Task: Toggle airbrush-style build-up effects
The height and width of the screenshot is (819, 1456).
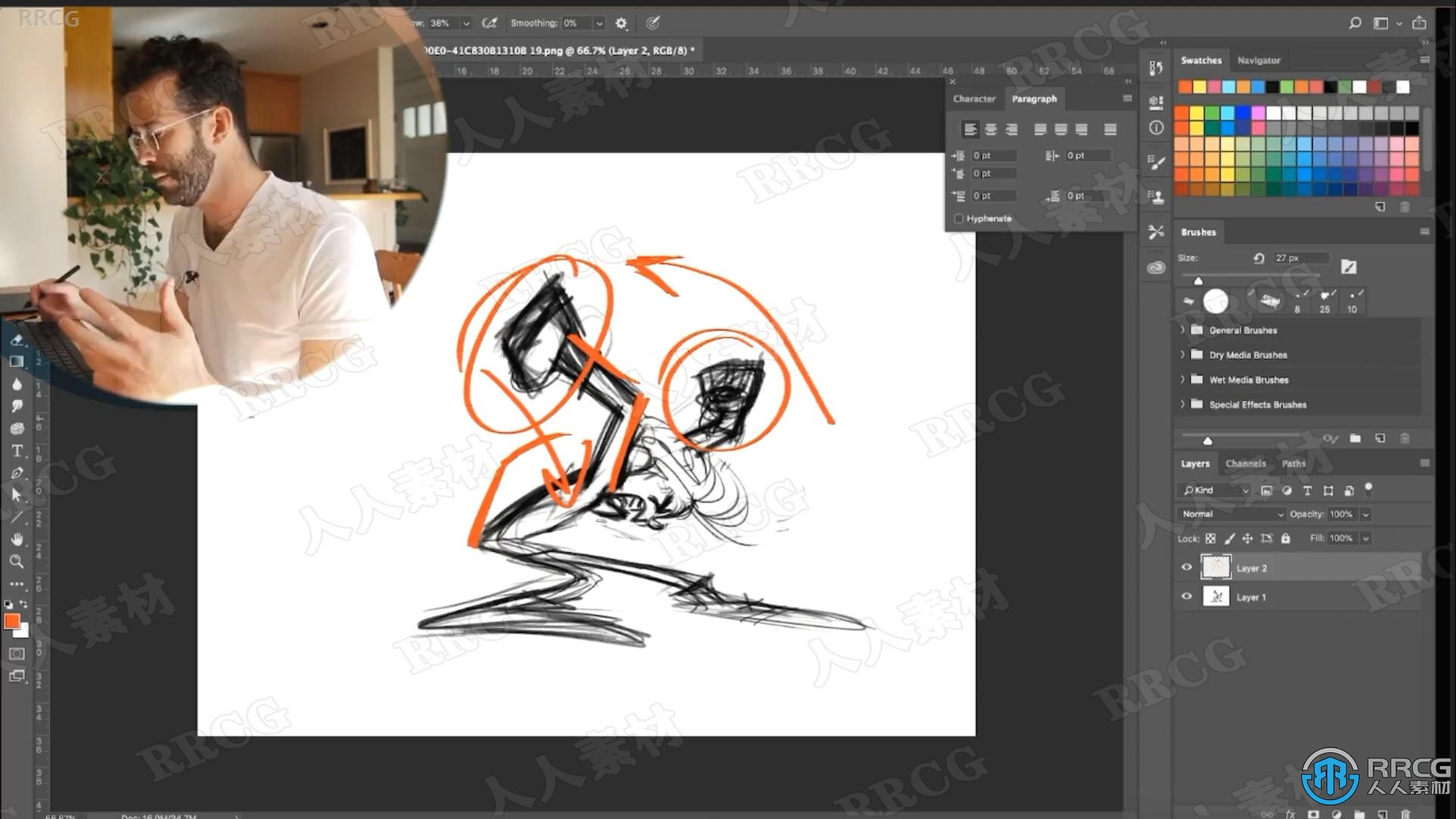Action: (x=490, y=24)
